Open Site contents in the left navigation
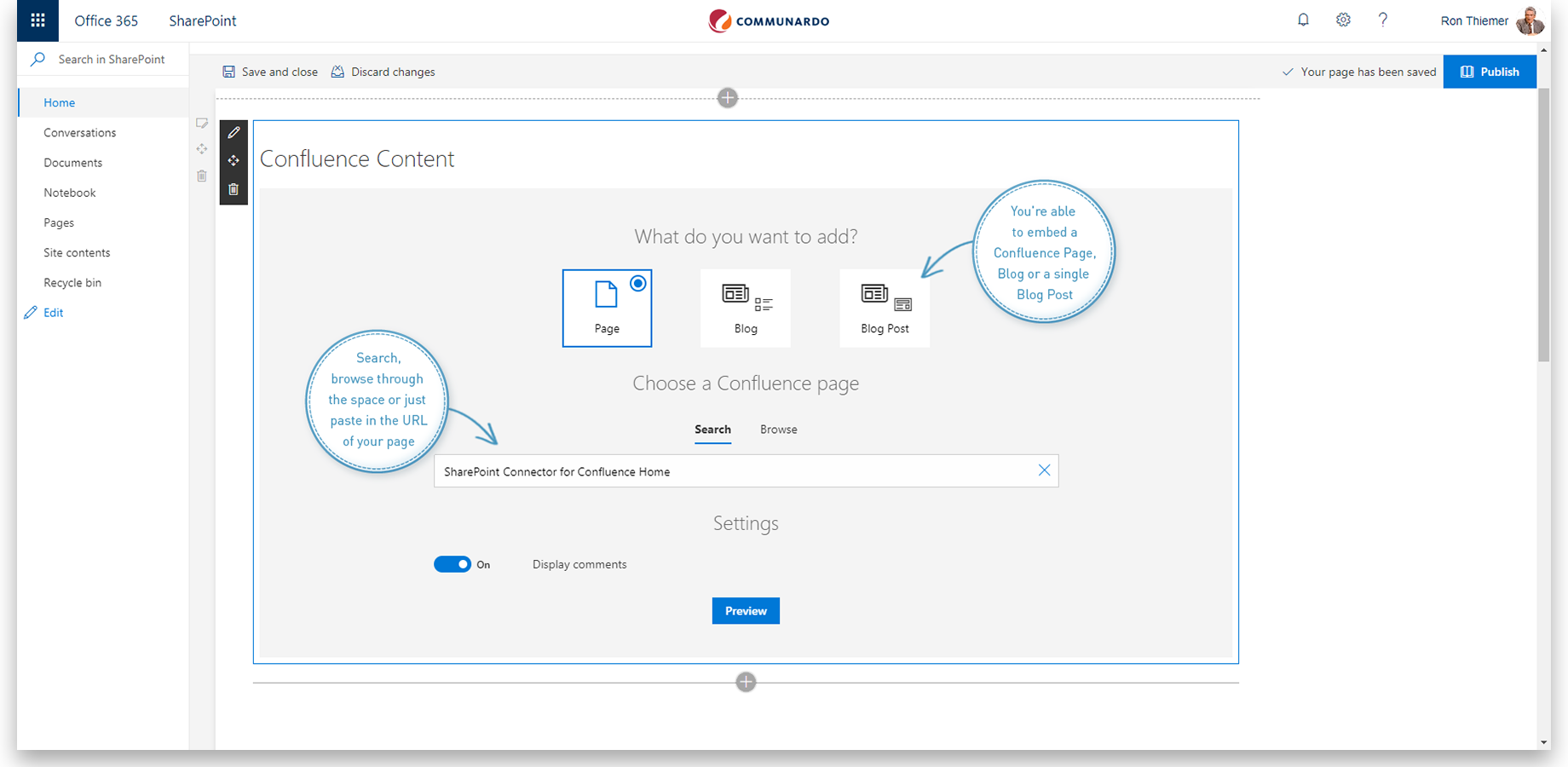1568x767 pixels. (77, 252)
